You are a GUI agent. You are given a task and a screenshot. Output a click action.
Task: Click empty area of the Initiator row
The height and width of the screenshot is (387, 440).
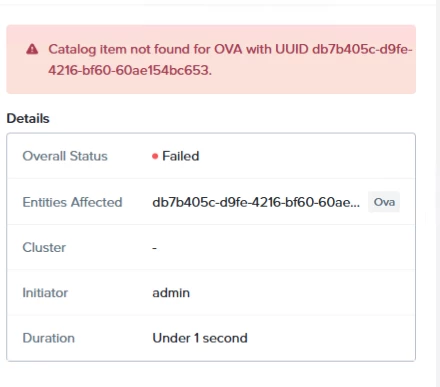[300, 293]
